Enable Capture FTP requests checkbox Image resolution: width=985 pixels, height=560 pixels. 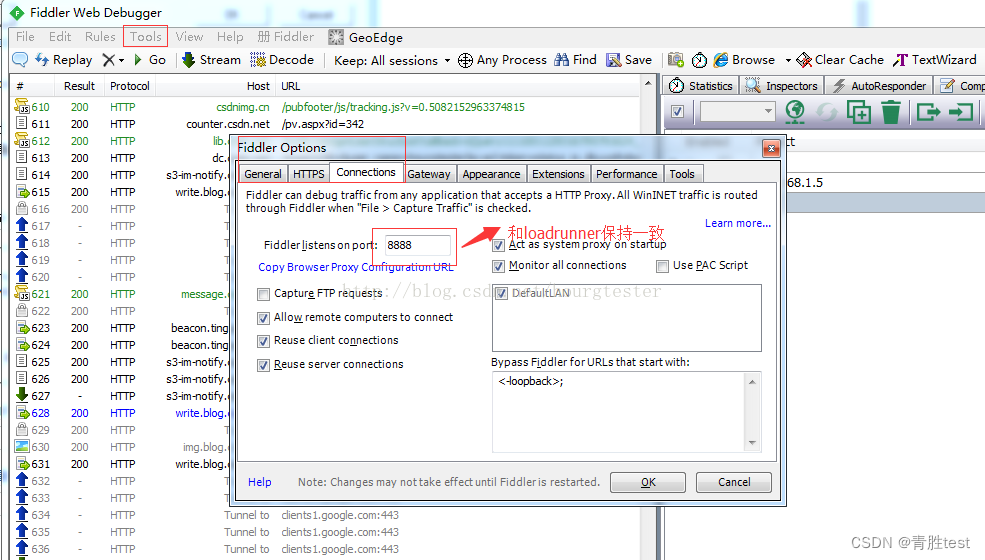(x=264, y=294)
